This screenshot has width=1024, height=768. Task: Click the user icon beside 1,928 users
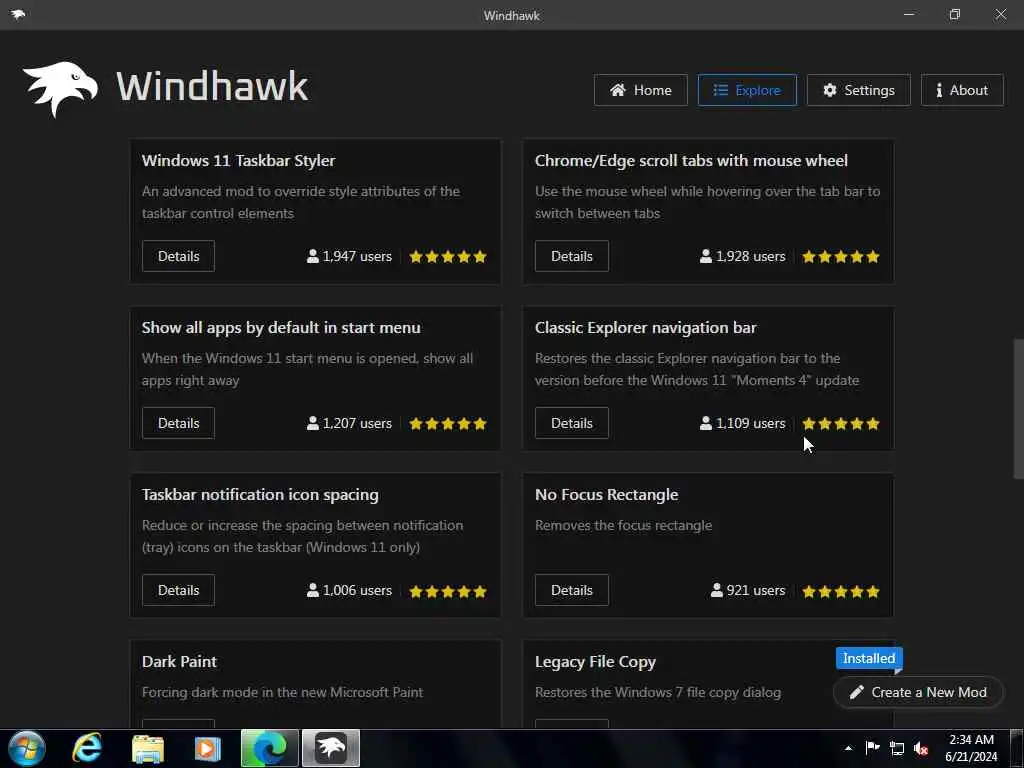(x=706, y=256)
